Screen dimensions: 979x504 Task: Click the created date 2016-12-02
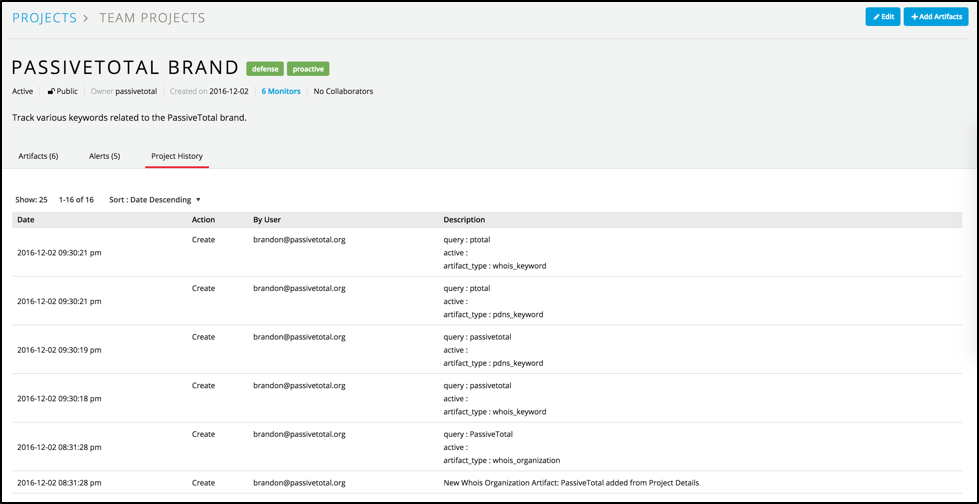coord(229,91)
